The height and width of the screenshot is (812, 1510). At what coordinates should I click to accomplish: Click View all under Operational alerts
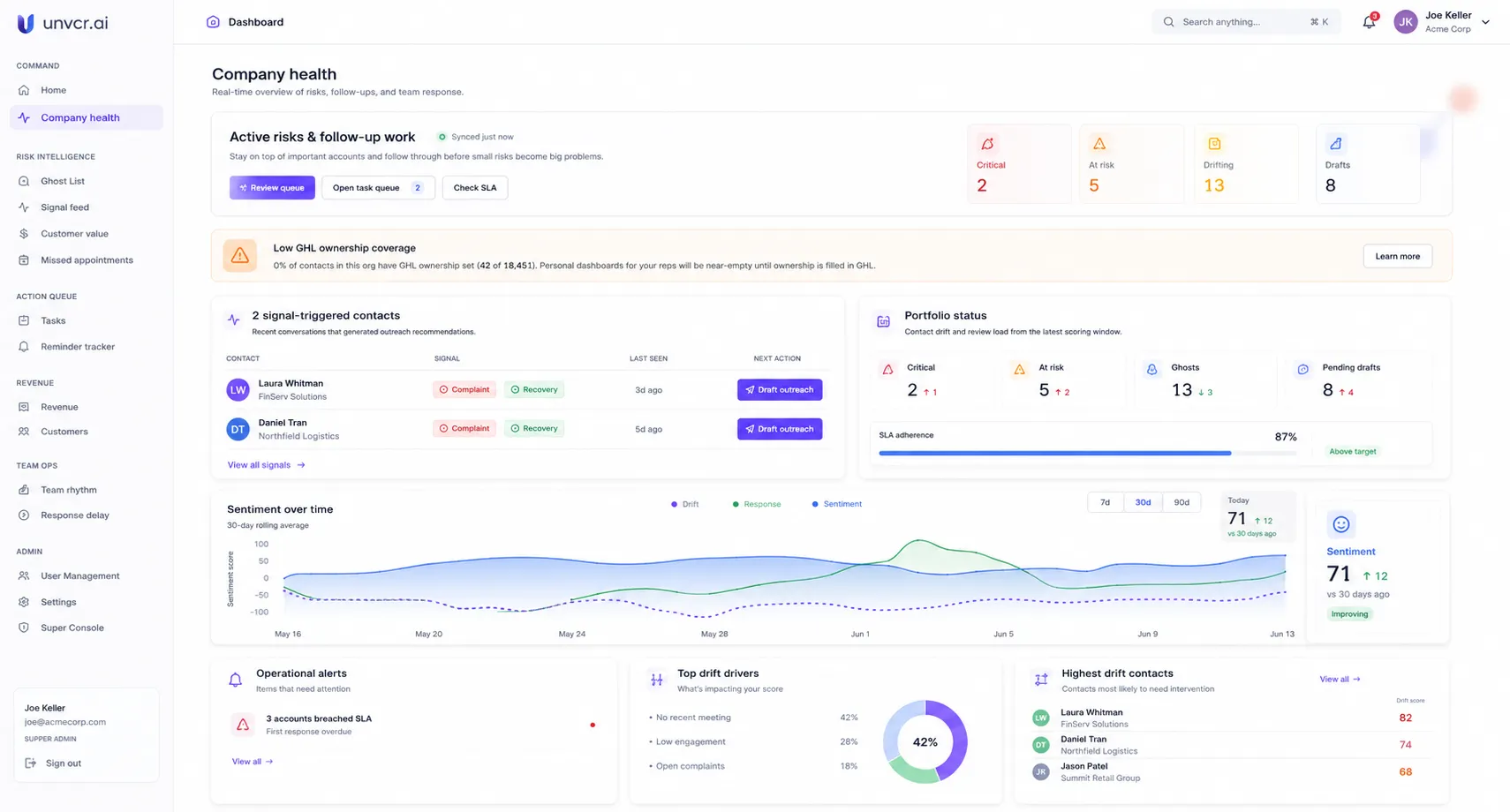coord(253,762)
